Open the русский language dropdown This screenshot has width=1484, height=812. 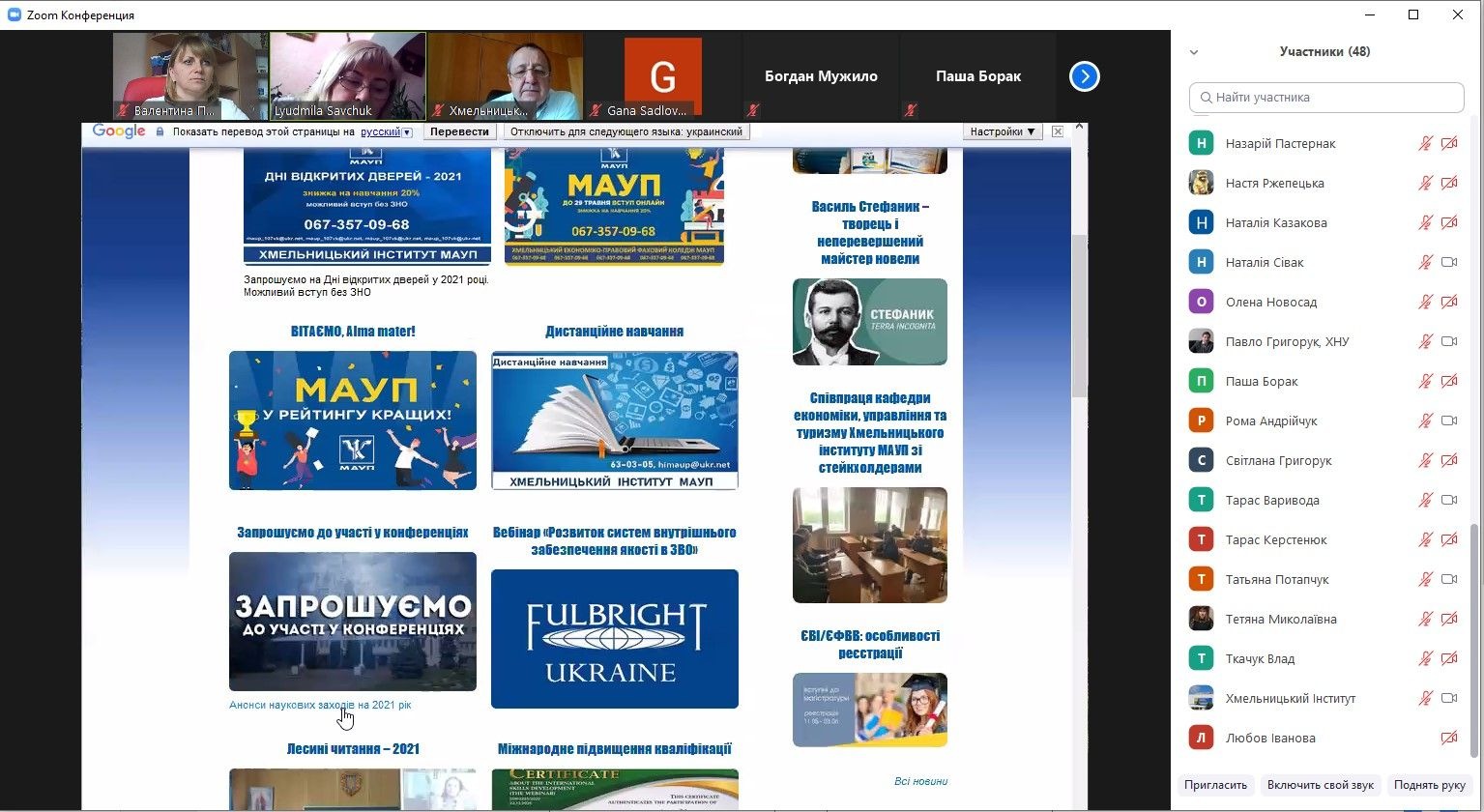[386, 132]
